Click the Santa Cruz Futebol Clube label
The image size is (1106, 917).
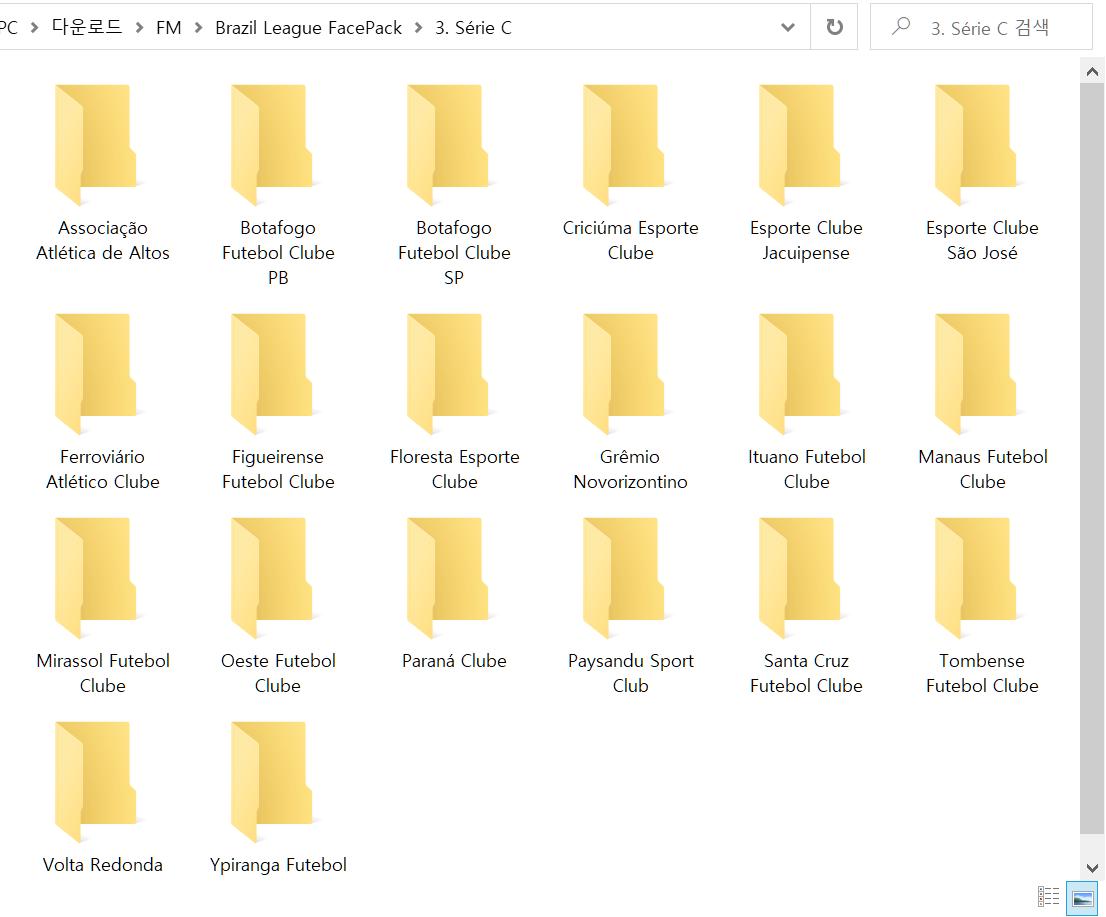(x=806, y=673)
